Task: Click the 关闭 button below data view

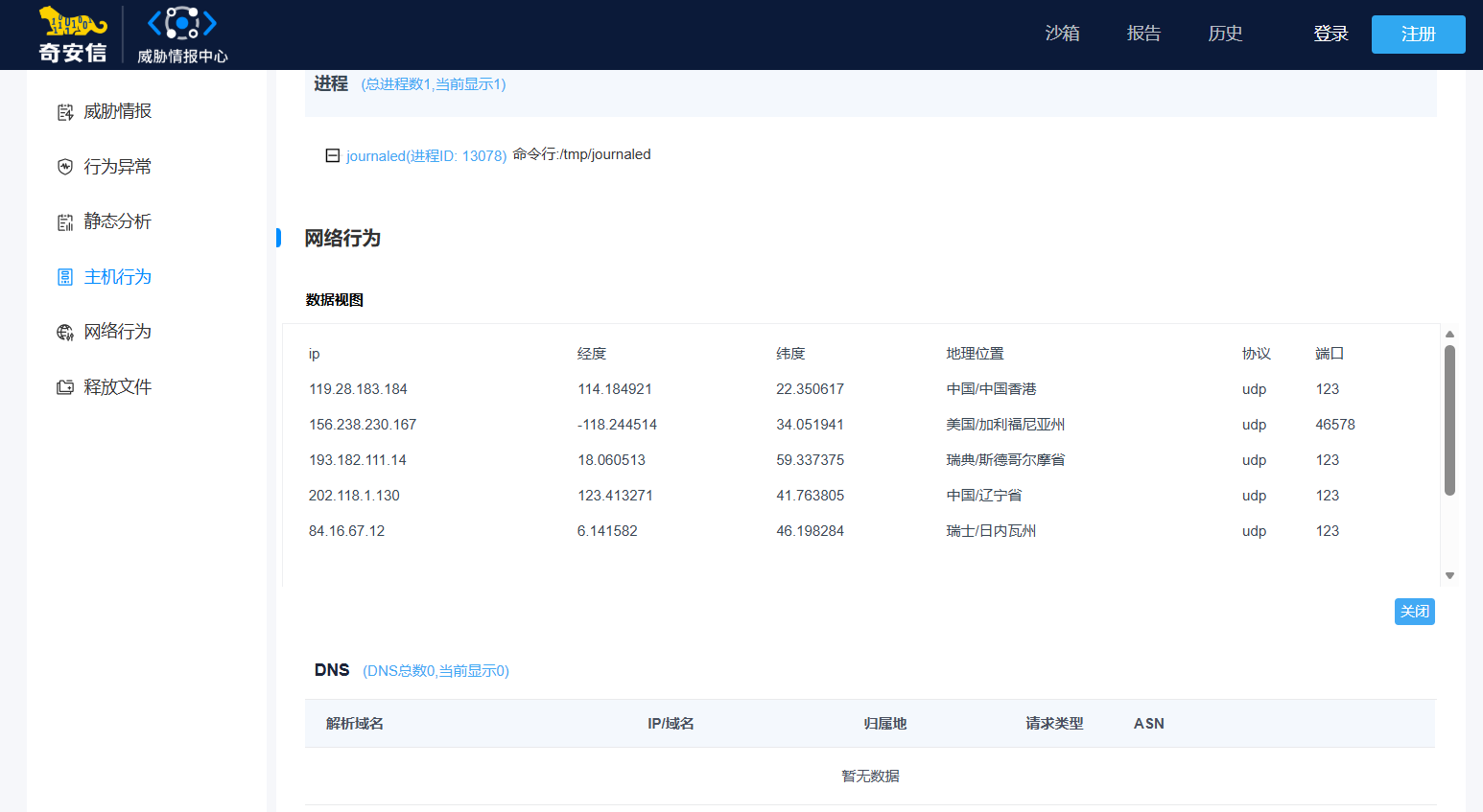Action: pos(1415,612)
